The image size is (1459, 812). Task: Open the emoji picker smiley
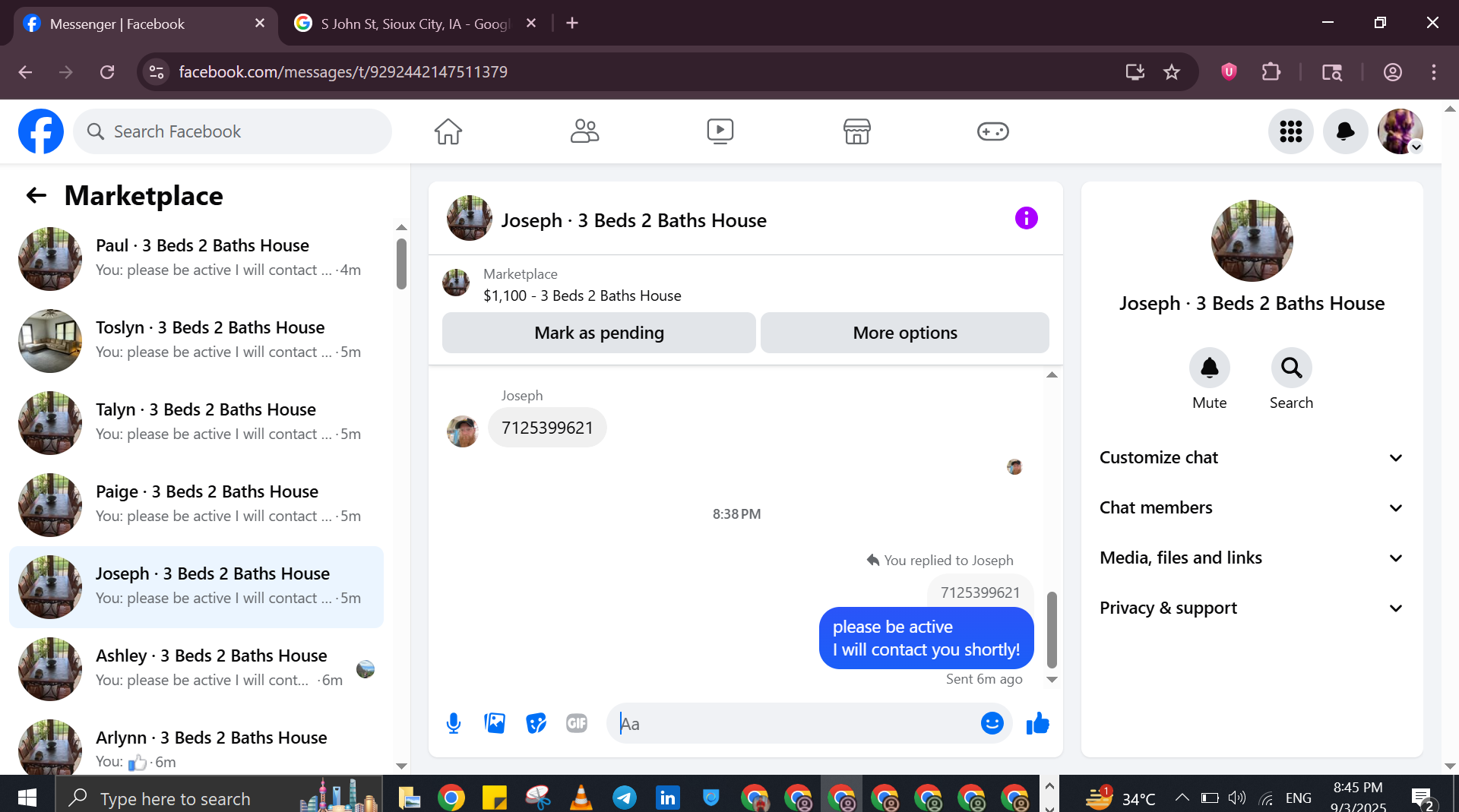click(x=992, y=723)
